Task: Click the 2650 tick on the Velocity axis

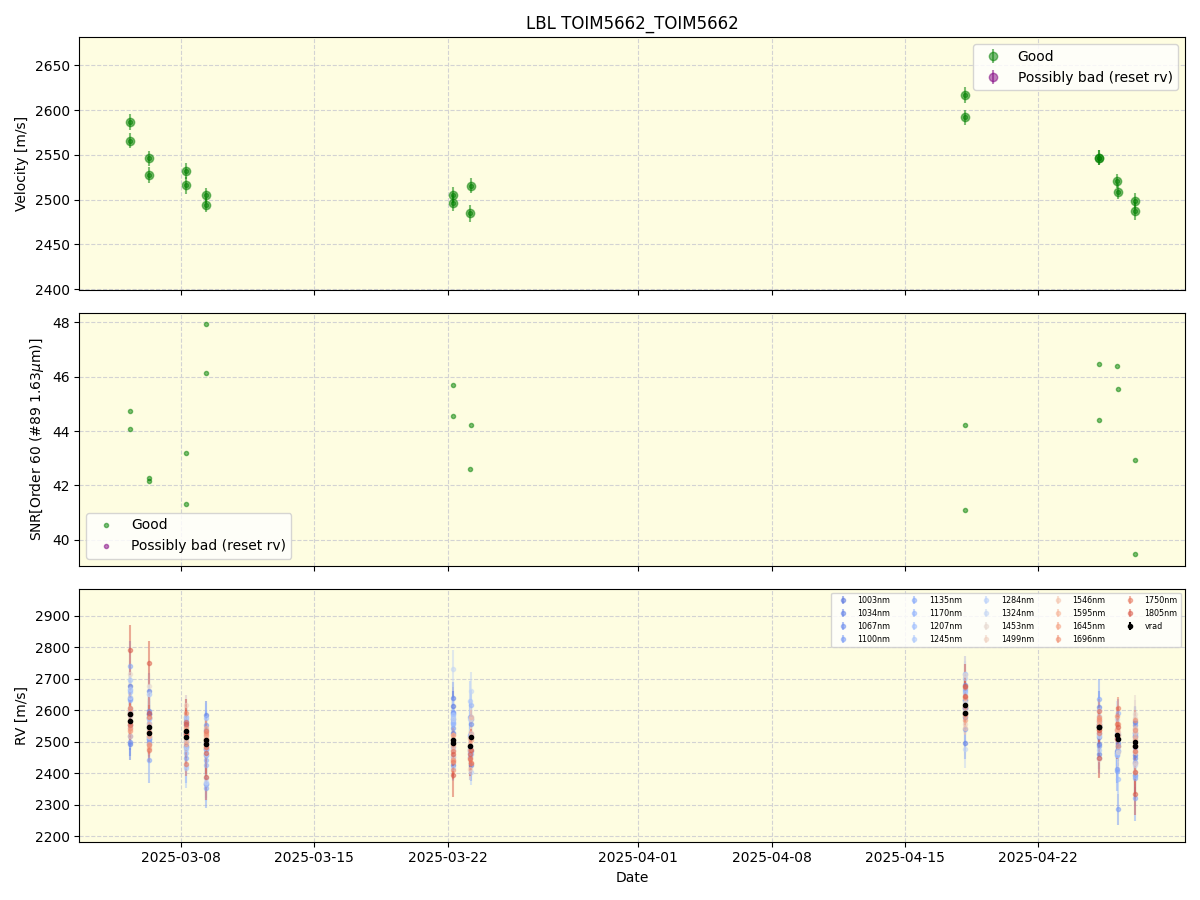Action: [x=54, y=66]
